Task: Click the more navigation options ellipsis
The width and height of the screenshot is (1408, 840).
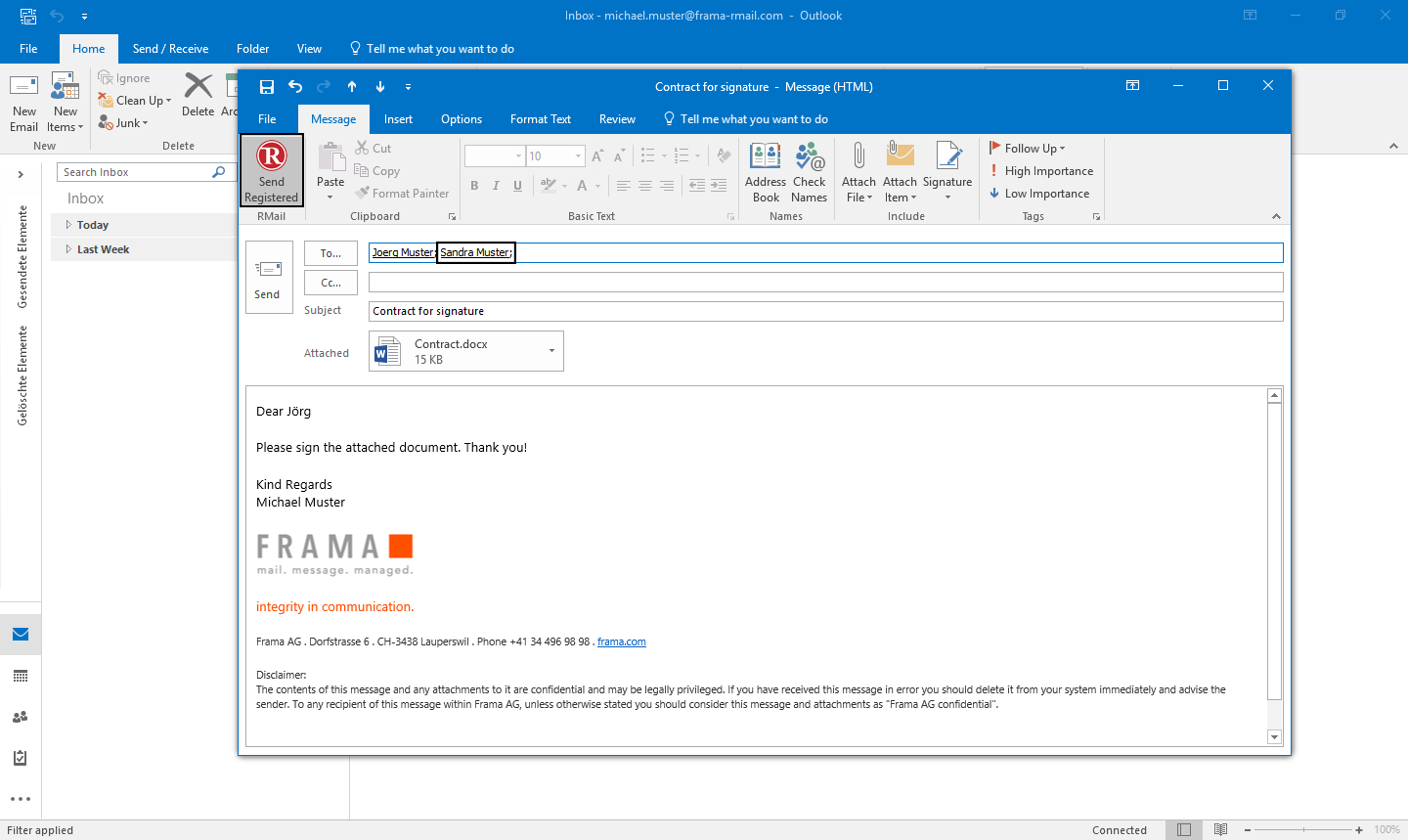Action: coord(21,799)
